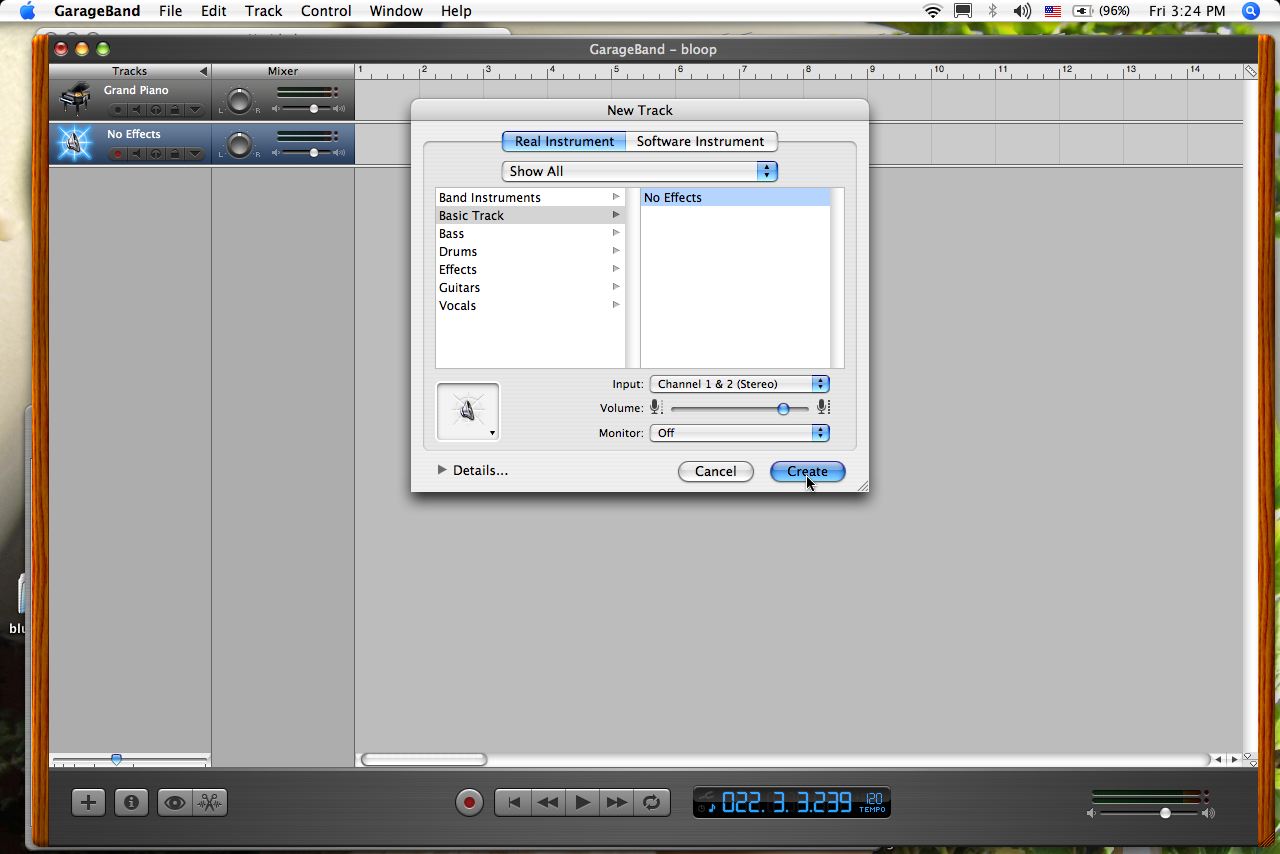Collapse the Mixer with the Tracks header triangle
The height and width of the screenshot is (854, 1280).
click(203, 71)
